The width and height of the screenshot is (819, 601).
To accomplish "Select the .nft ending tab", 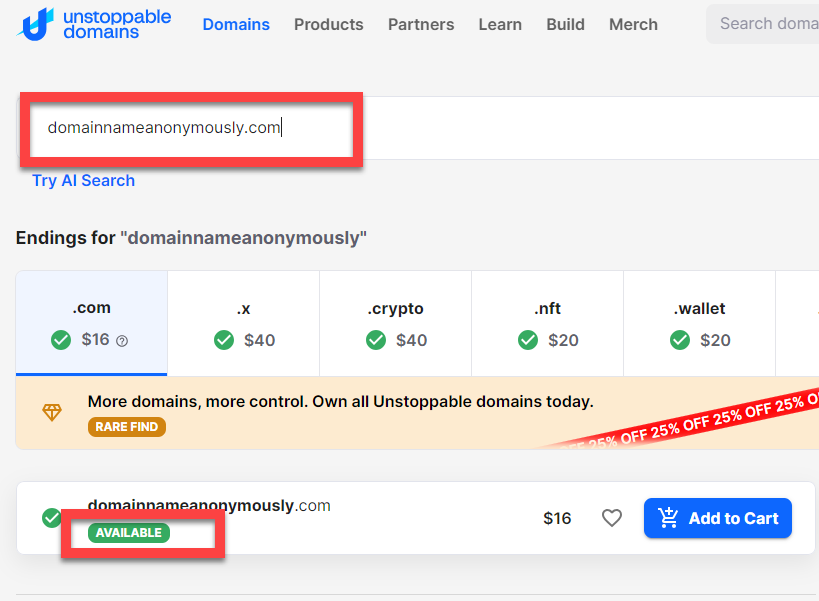I will [x=547, y=323].
